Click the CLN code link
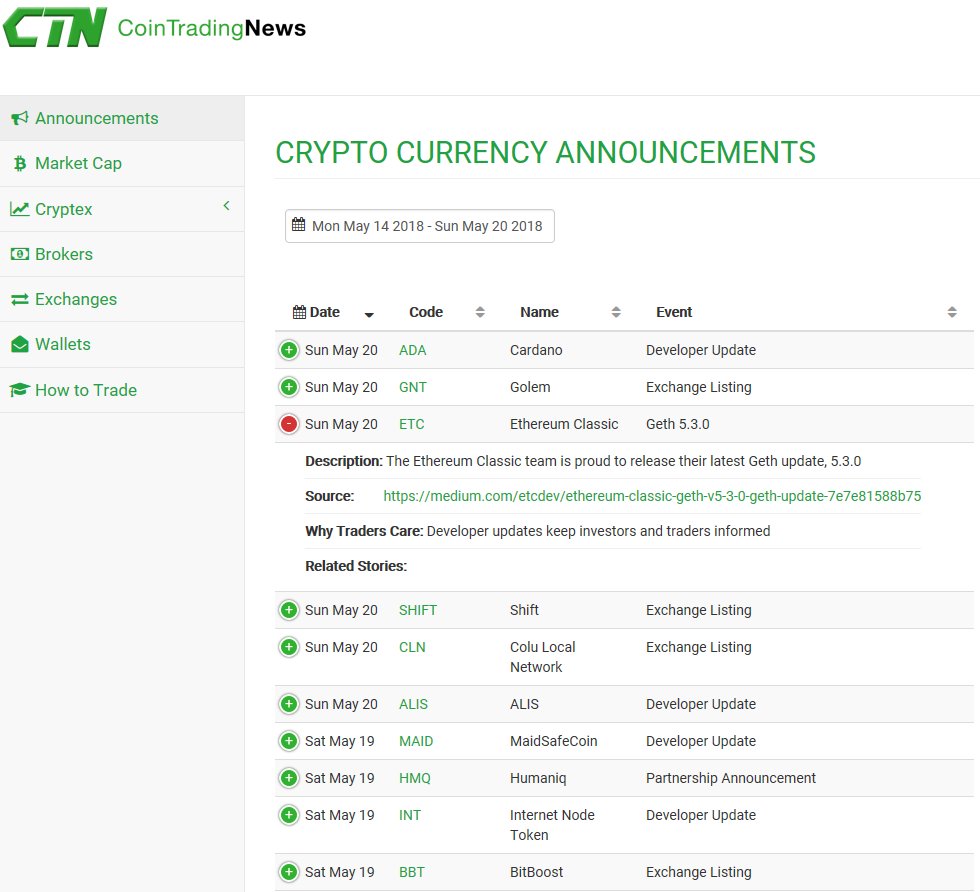Viewport: 980px width, 892px height. pyautogui.click(x=412, y=647)
